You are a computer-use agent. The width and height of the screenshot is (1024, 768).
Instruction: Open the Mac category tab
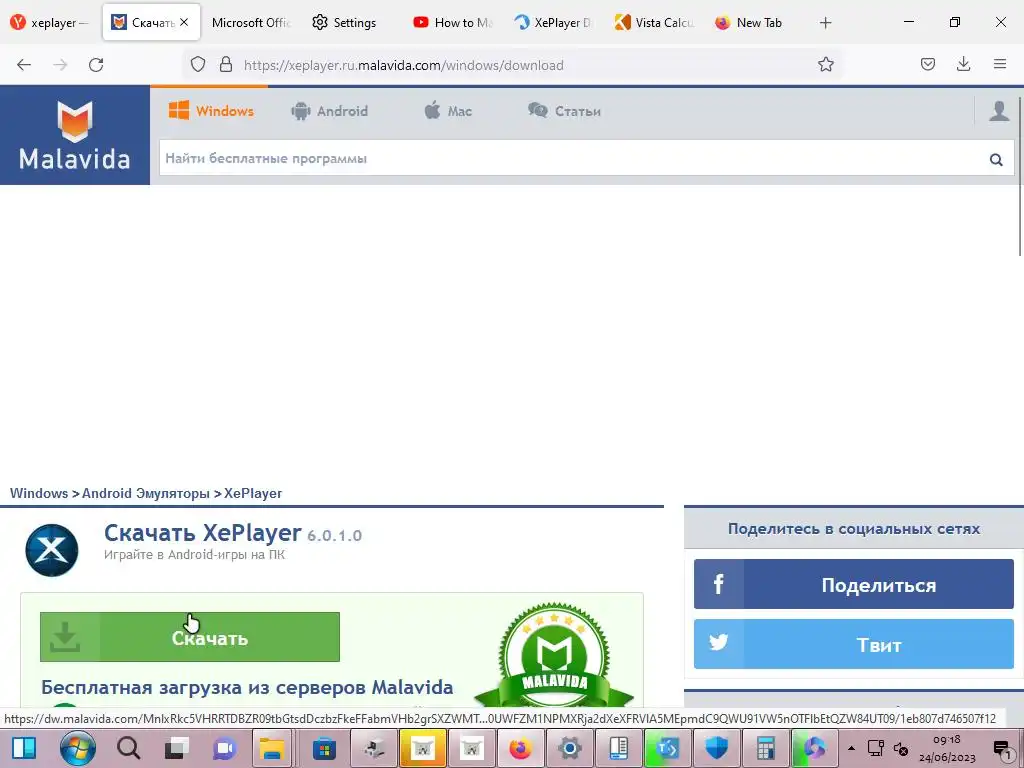(448, 111)
